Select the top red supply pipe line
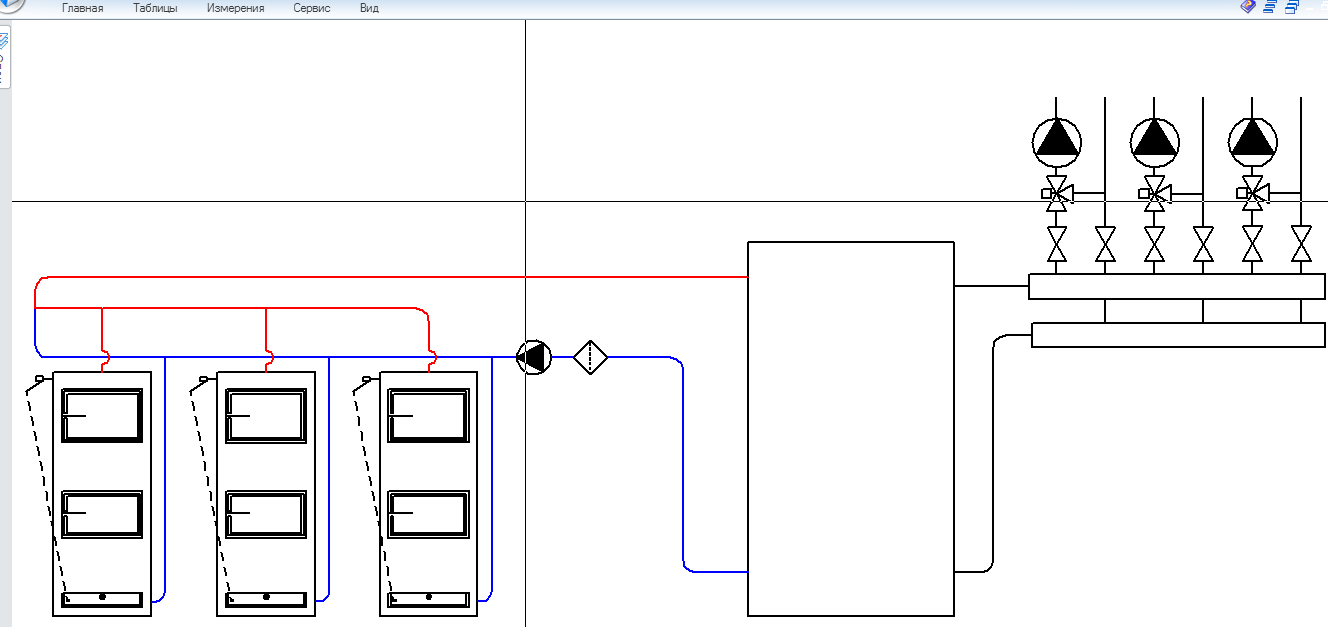Image resolution: width=1328 pixels, height=627 pixels. 400,277
